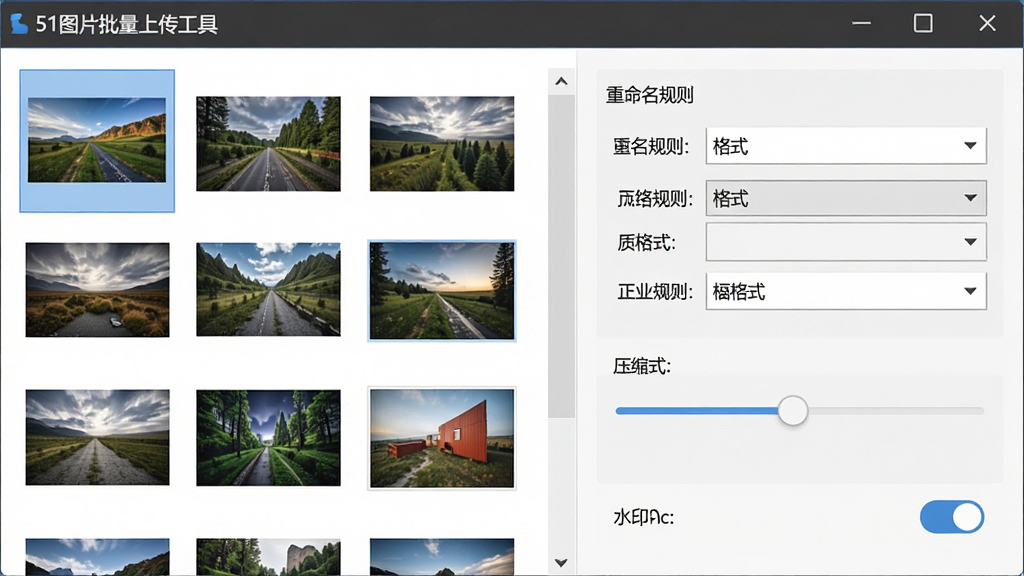1024x576 pixels.
Task: Click the 压缩式 label
Action: 641,366
